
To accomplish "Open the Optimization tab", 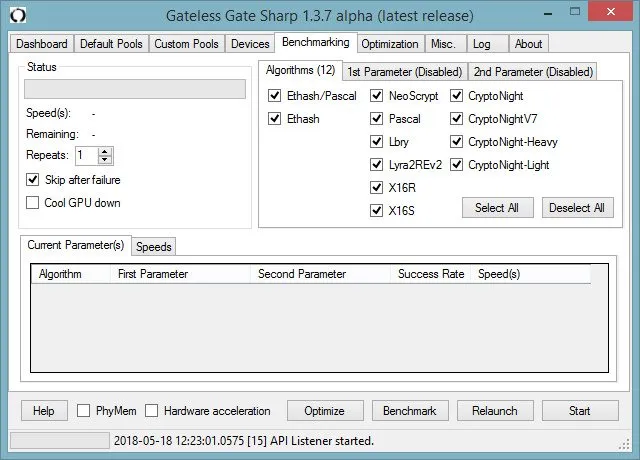I will pyautogui.click(x=390, y=44).
